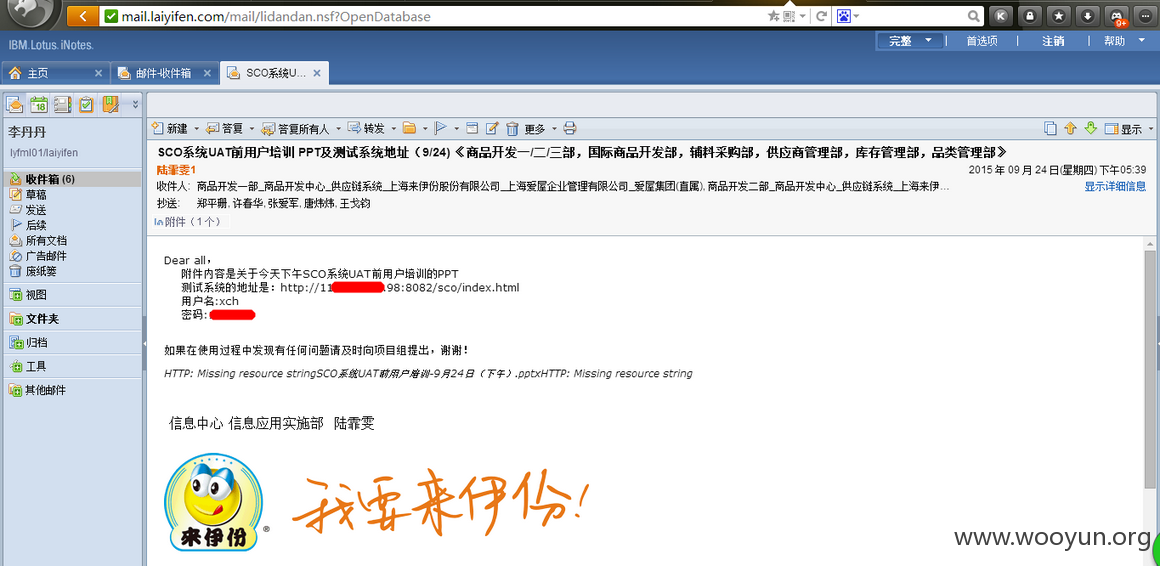Click the printer icon in toolbar
This screenshot has height=566, width=1160.
pyautogui.click(x=570, y=129)
